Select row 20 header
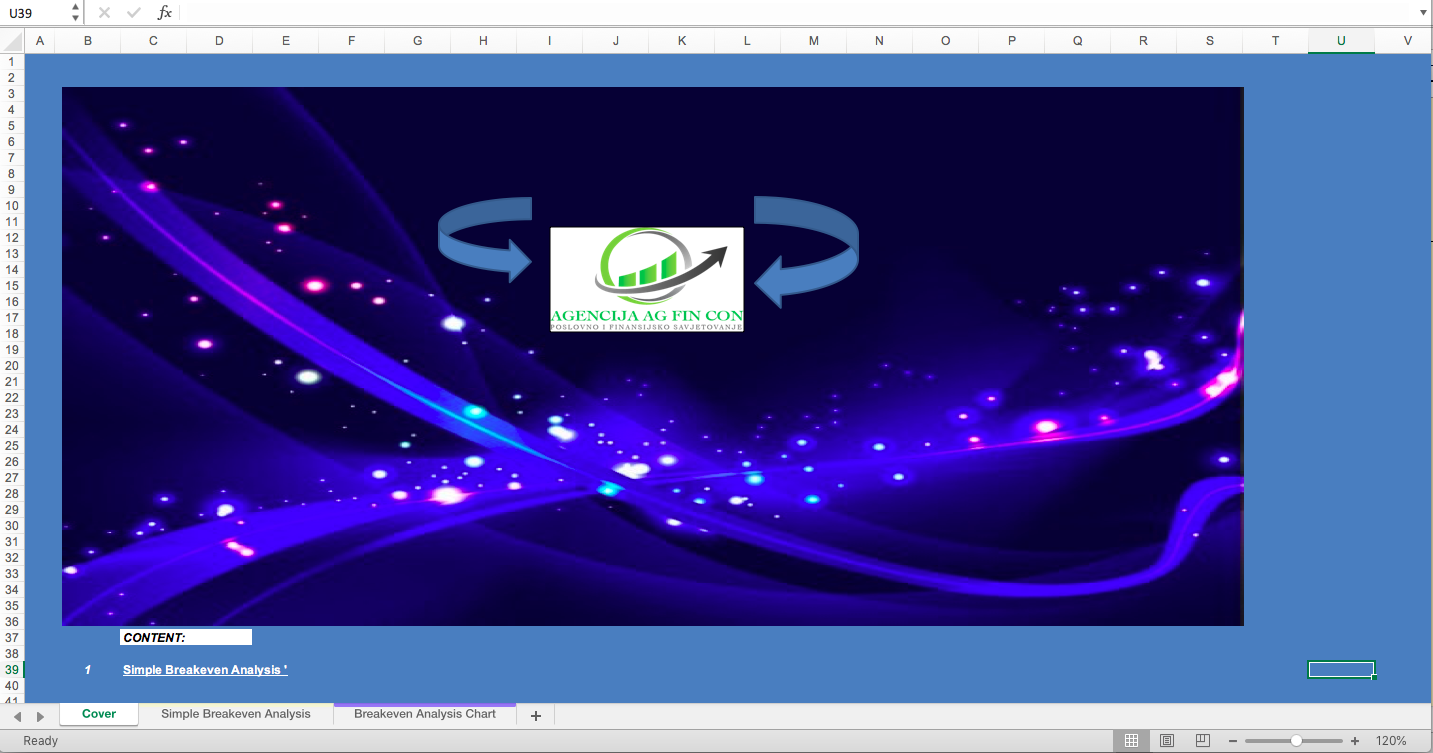Screen dimensions: 1433x753 click(x=12, y=365)
